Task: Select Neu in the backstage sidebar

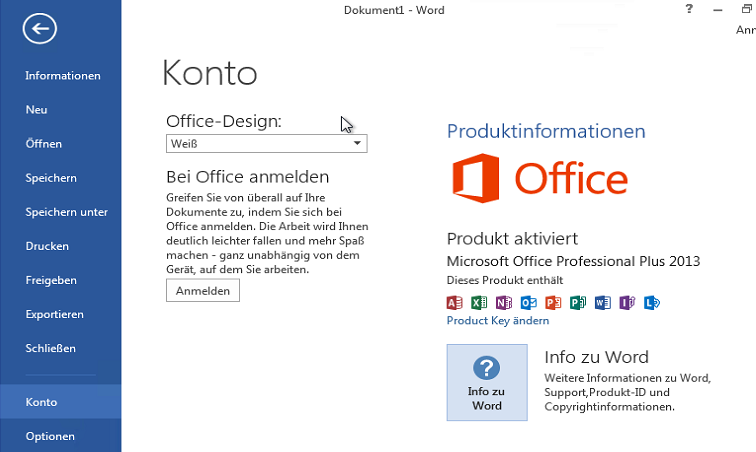Action: [x=36, y=110]
